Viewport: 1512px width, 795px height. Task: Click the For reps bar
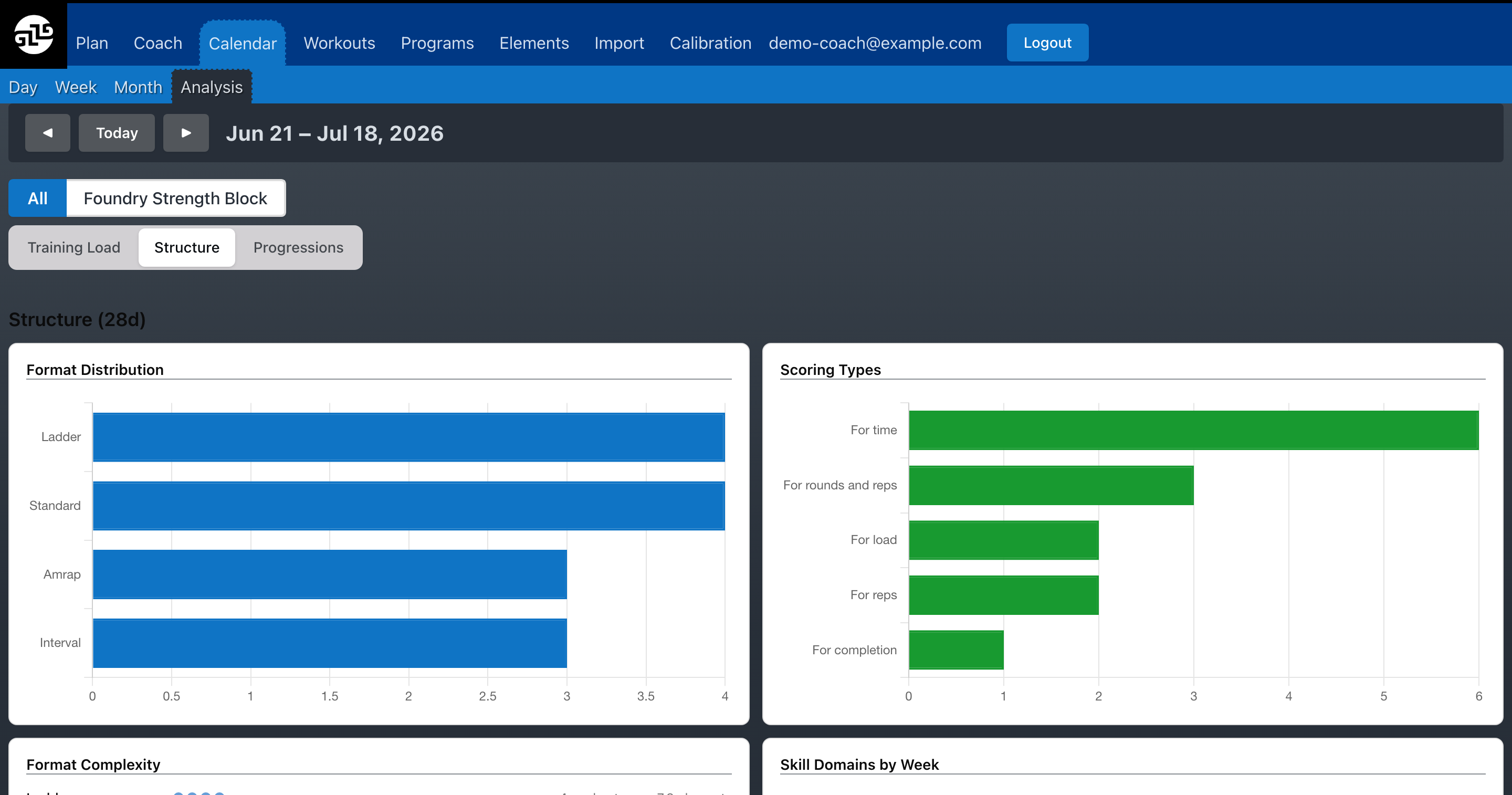point(1004,595)
